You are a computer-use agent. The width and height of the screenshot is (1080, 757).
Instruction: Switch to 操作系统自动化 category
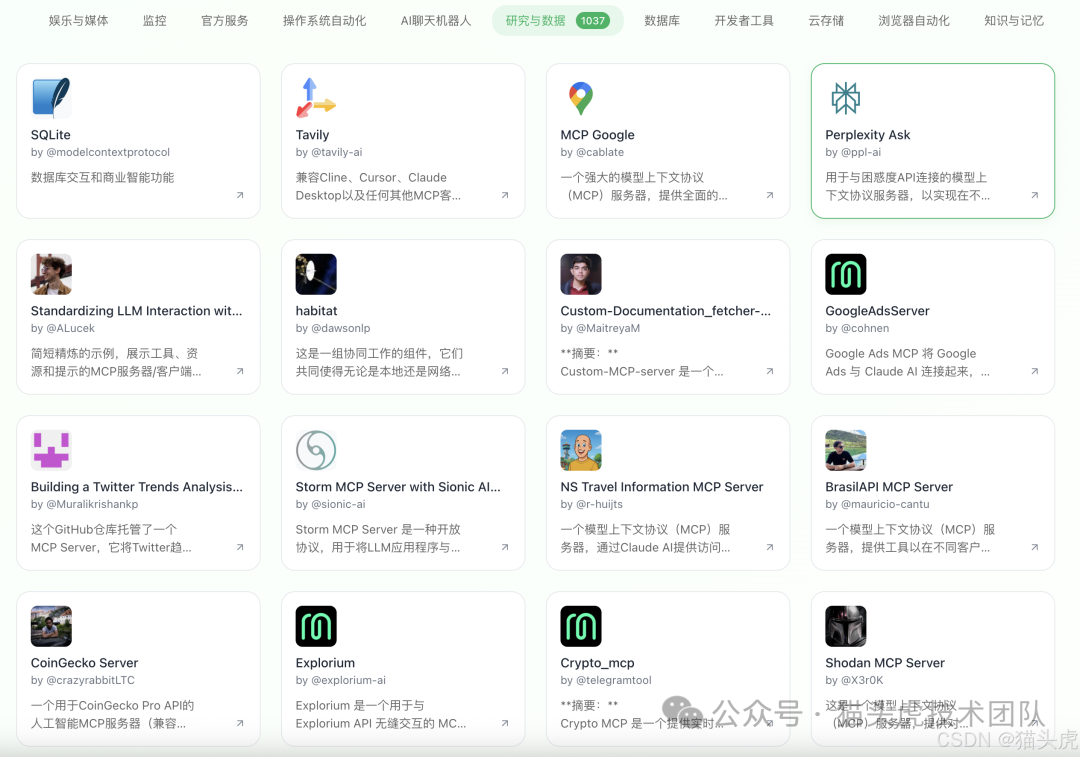tap(324, 21)
